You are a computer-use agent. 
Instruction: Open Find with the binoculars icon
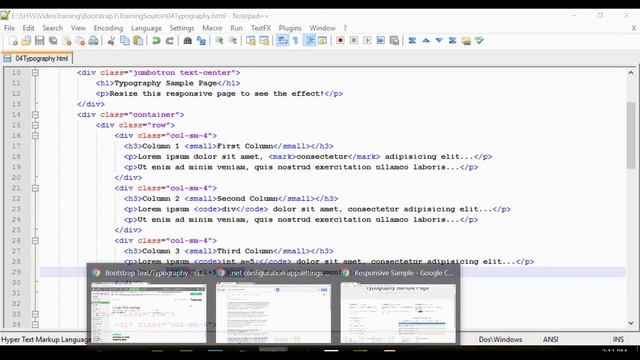[x=187, y=41]
